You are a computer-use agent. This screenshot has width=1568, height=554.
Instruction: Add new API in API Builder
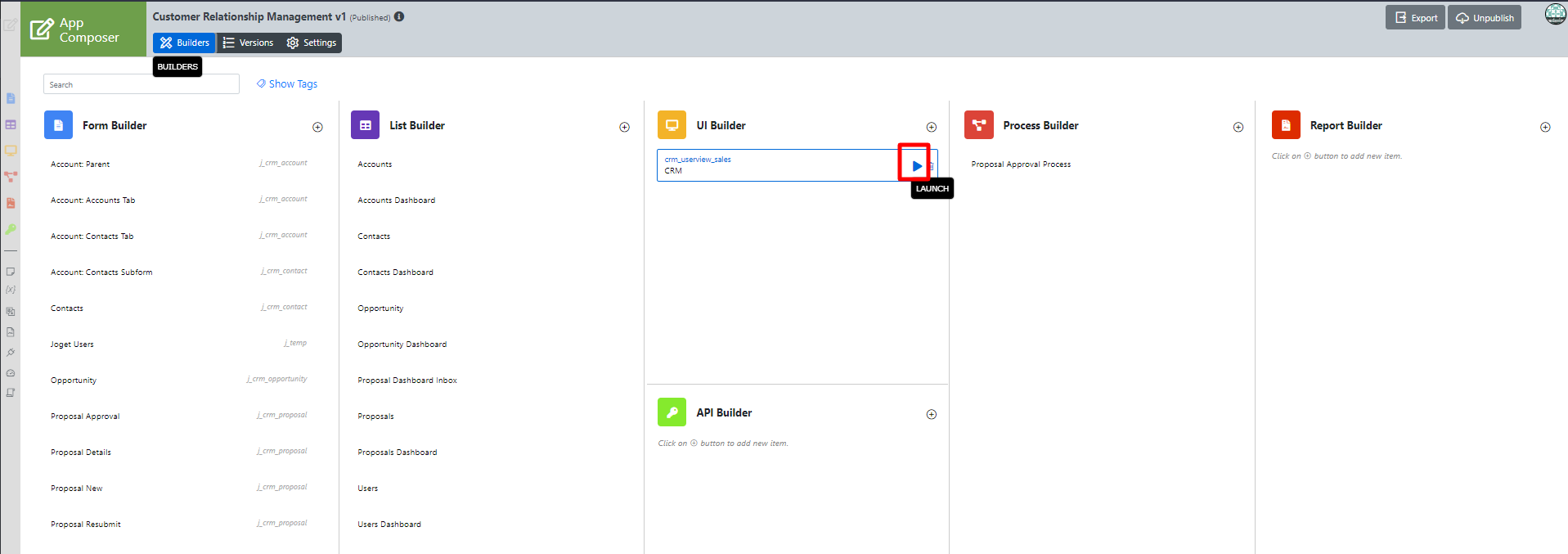point(931,414)
